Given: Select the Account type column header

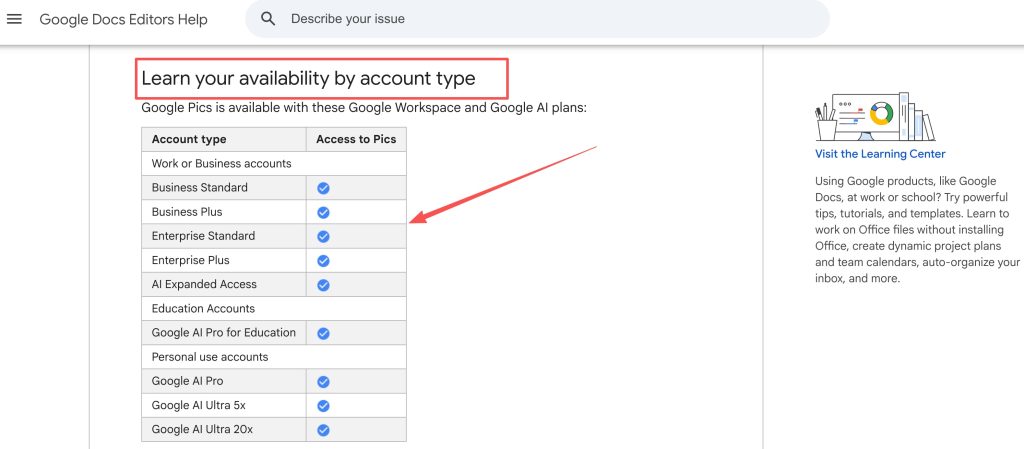Looking at the screenshot, I should pos(224,139).
